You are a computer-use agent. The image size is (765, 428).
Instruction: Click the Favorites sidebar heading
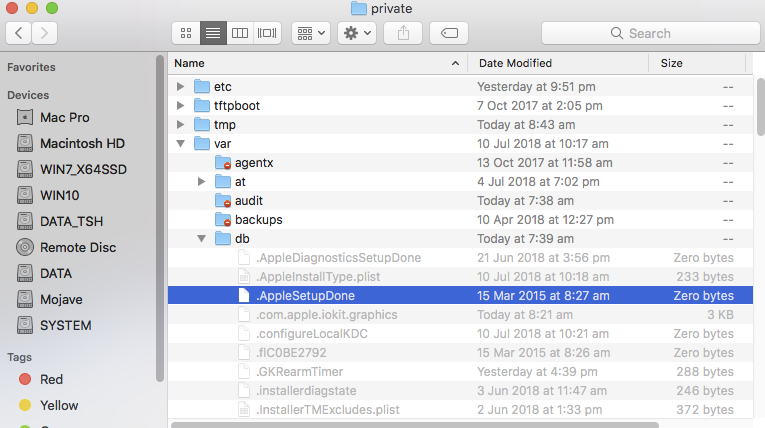[x=31, y=67]
